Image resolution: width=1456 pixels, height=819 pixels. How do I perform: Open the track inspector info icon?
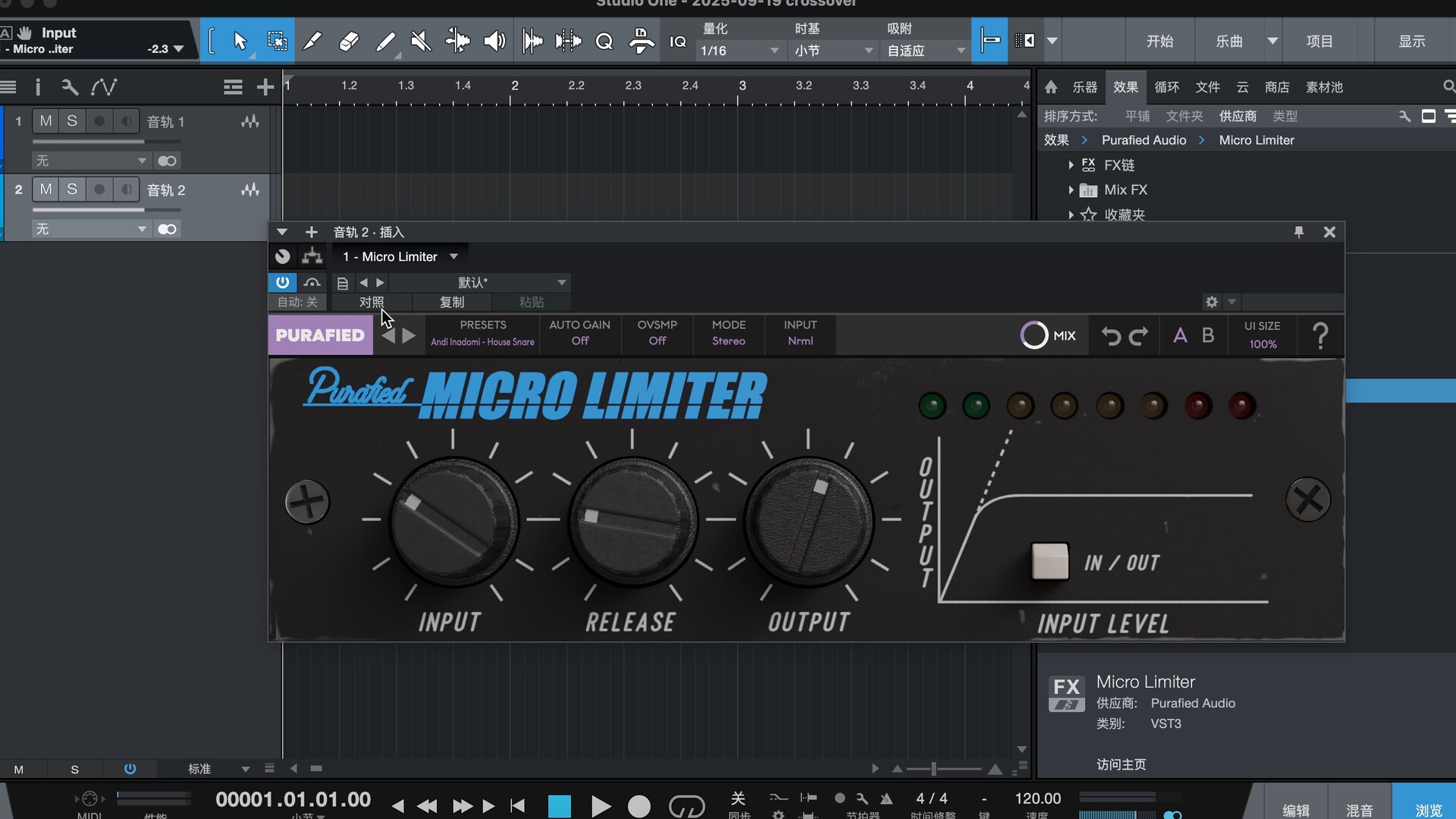38,87
